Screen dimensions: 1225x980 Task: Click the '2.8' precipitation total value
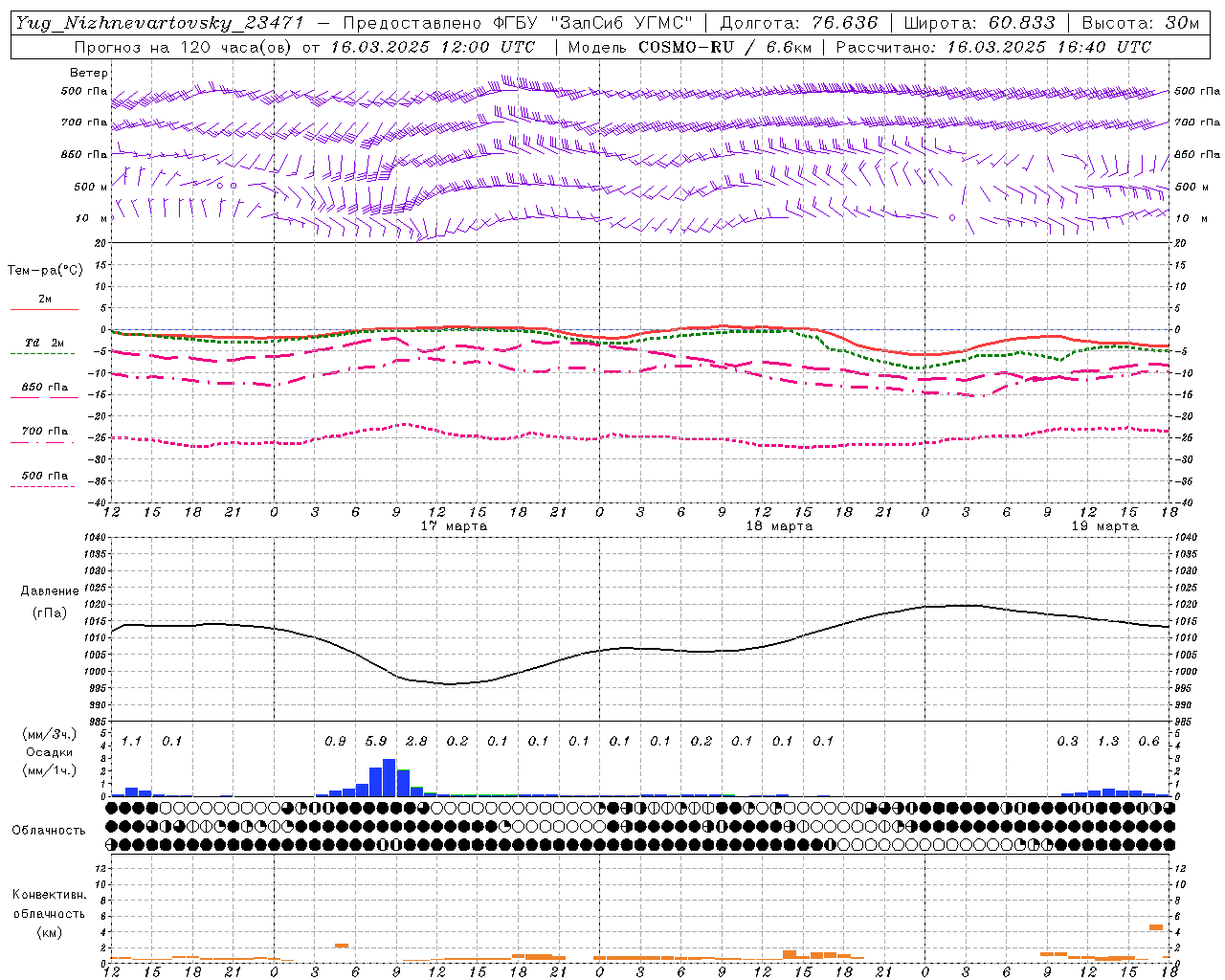pyautogui.click(x=416, y=742)
